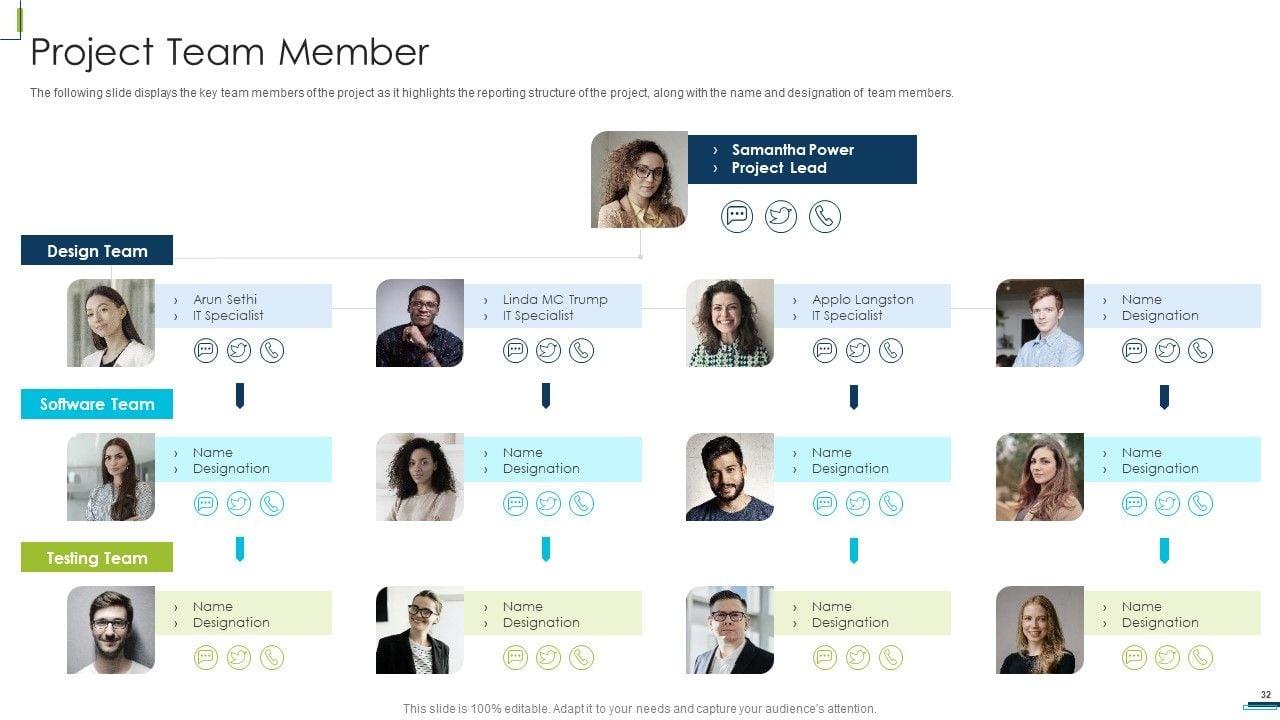Viewport: 1280px width, 720px height.
Task: Select the Design Team label
Action: click(97, 250)
